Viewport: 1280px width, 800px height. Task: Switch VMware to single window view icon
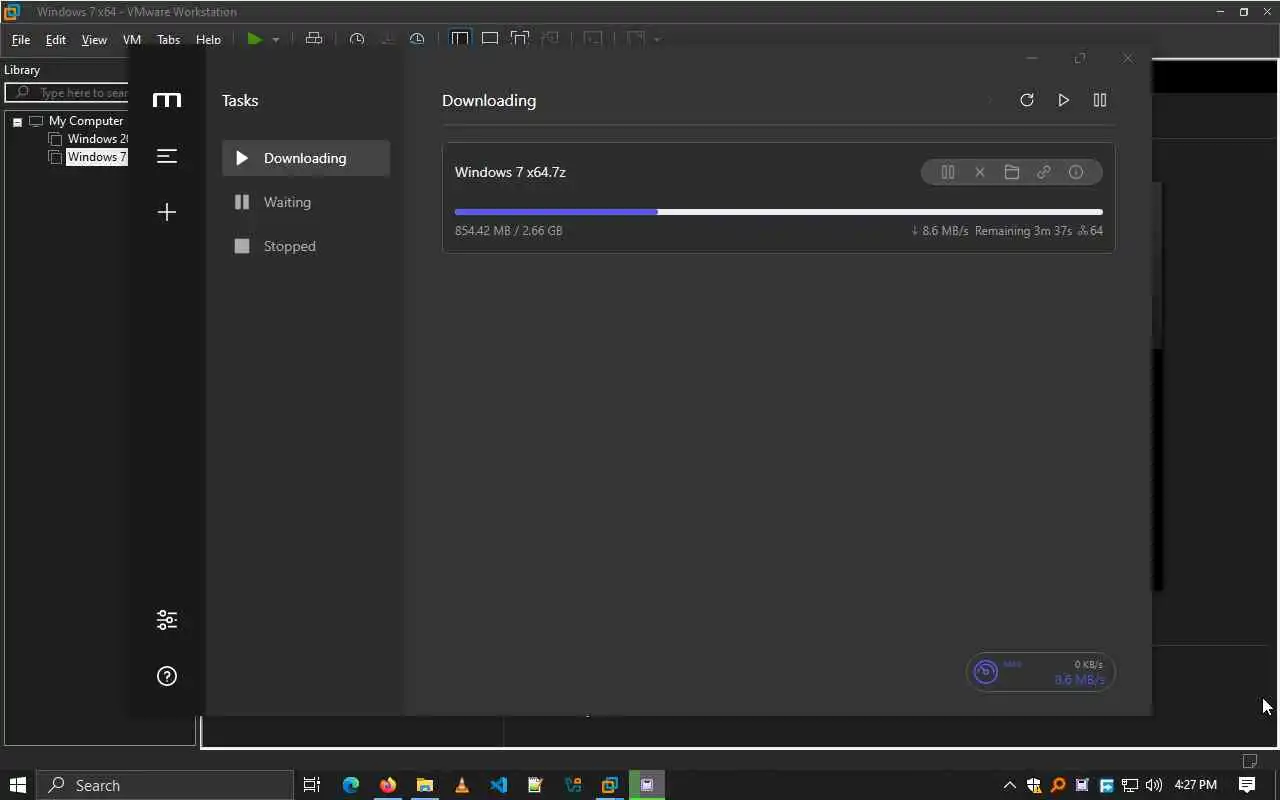click(490, 39)
